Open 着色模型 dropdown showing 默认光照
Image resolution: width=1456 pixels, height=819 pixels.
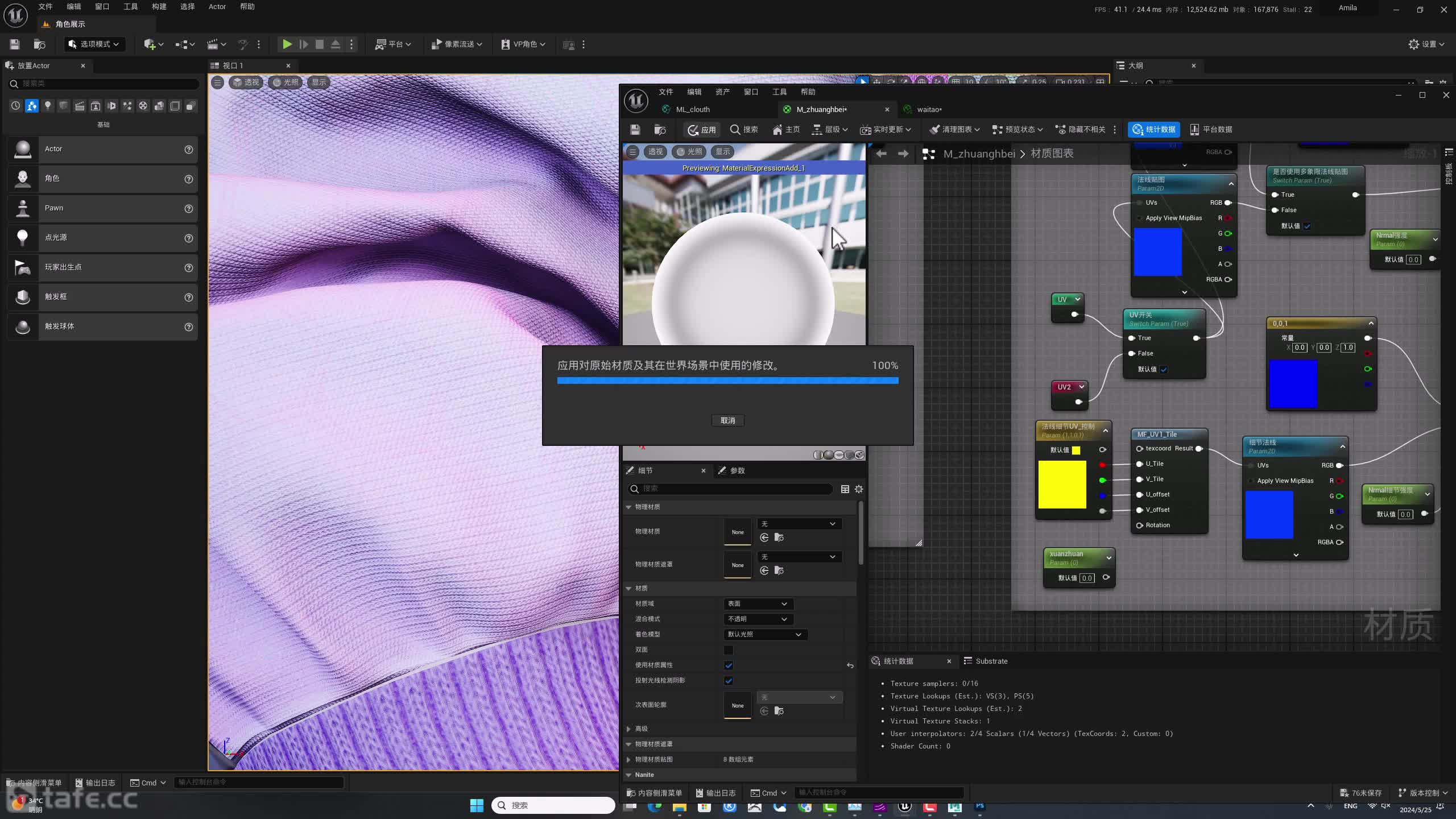pos(766,635)
